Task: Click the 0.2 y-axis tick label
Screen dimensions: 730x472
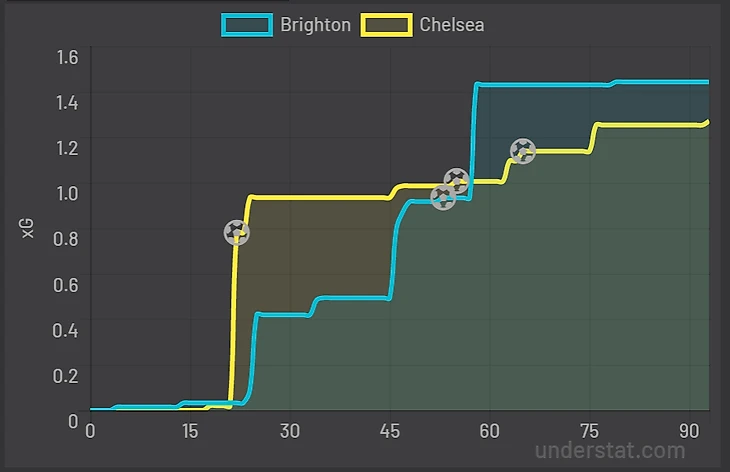Action: tap(65, 375)
